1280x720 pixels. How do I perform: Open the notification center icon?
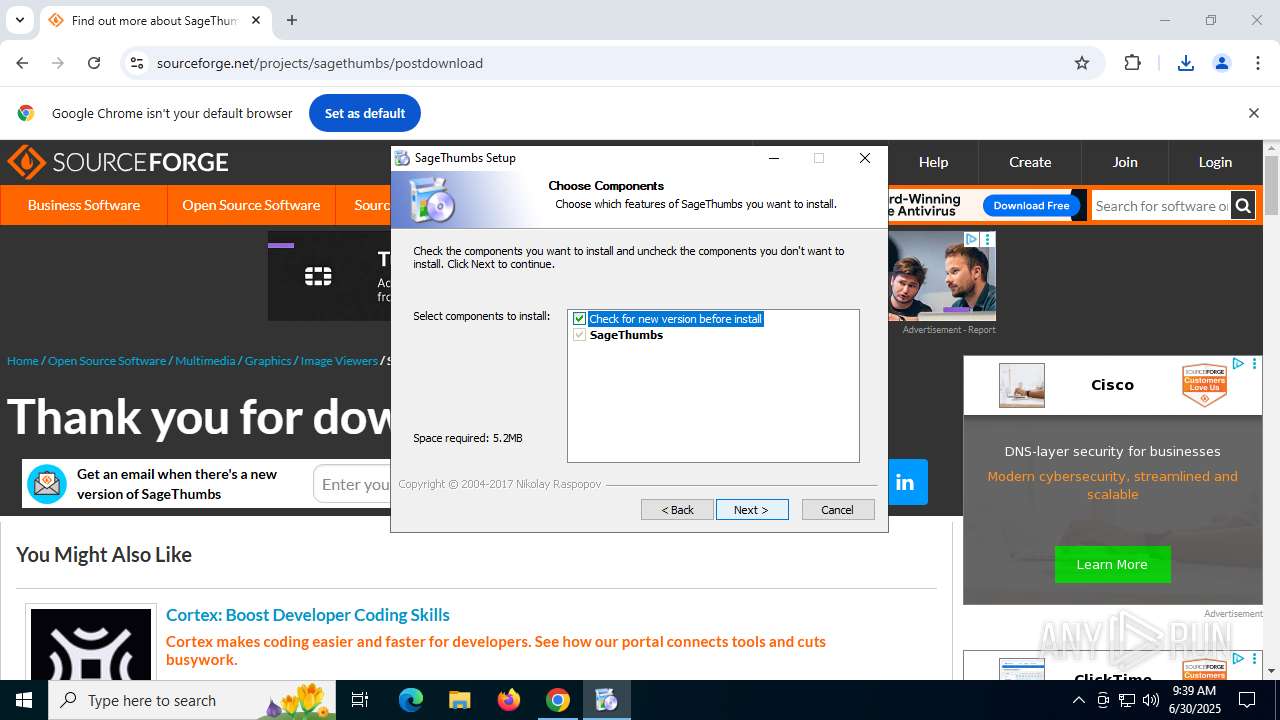(1247, 700)
